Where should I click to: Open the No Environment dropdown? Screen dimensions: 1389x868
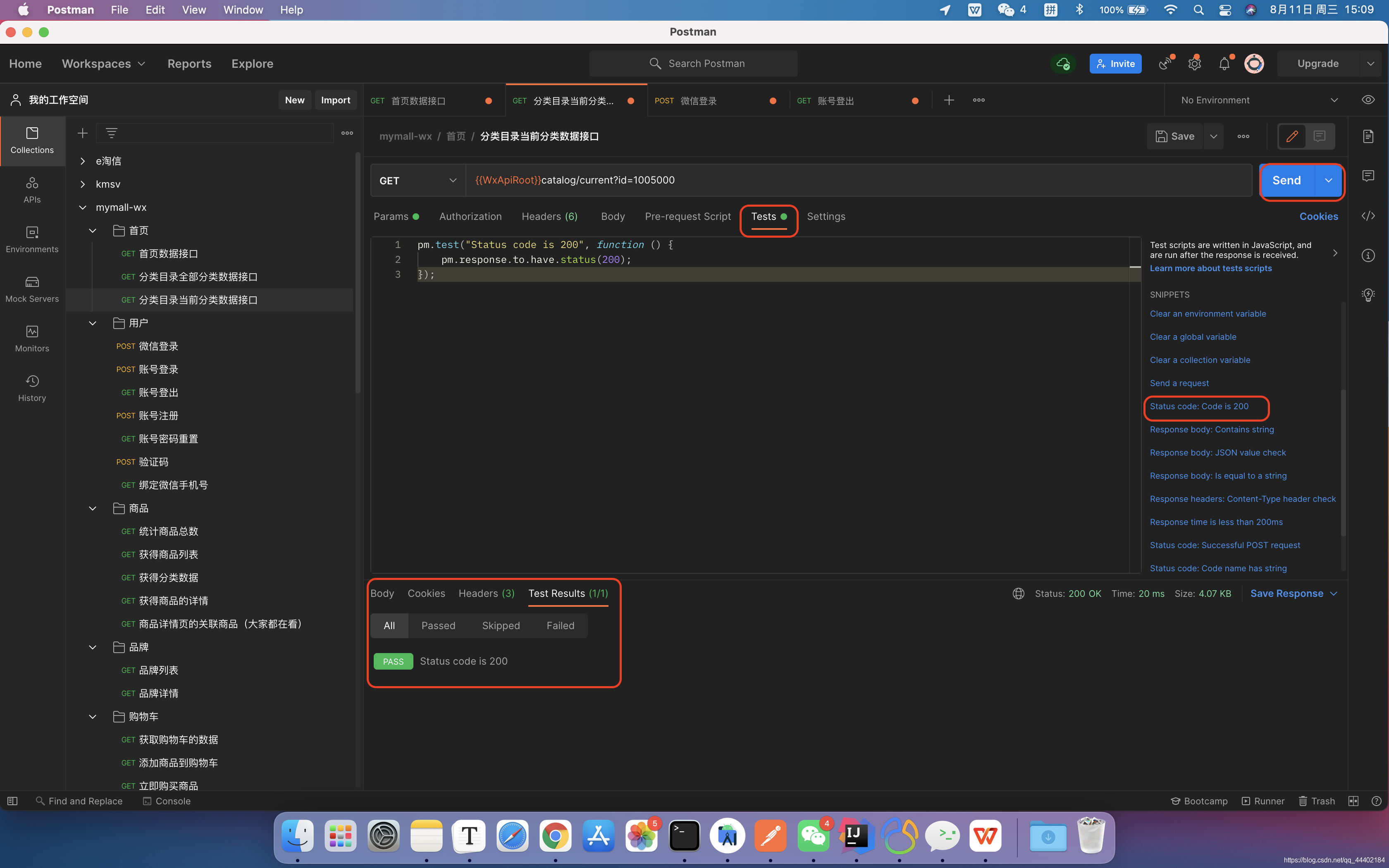point(1258,100)
